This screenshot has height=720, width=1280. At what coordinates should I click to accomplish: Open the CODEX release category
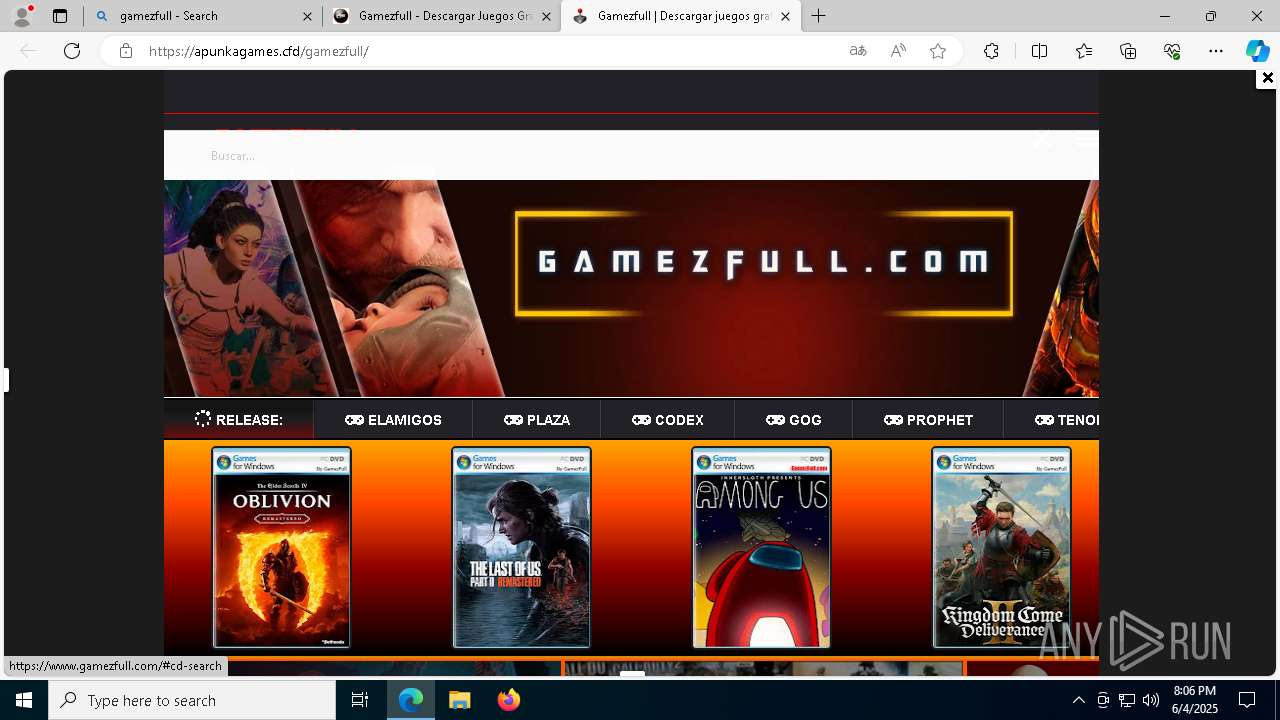pos(668,420)
